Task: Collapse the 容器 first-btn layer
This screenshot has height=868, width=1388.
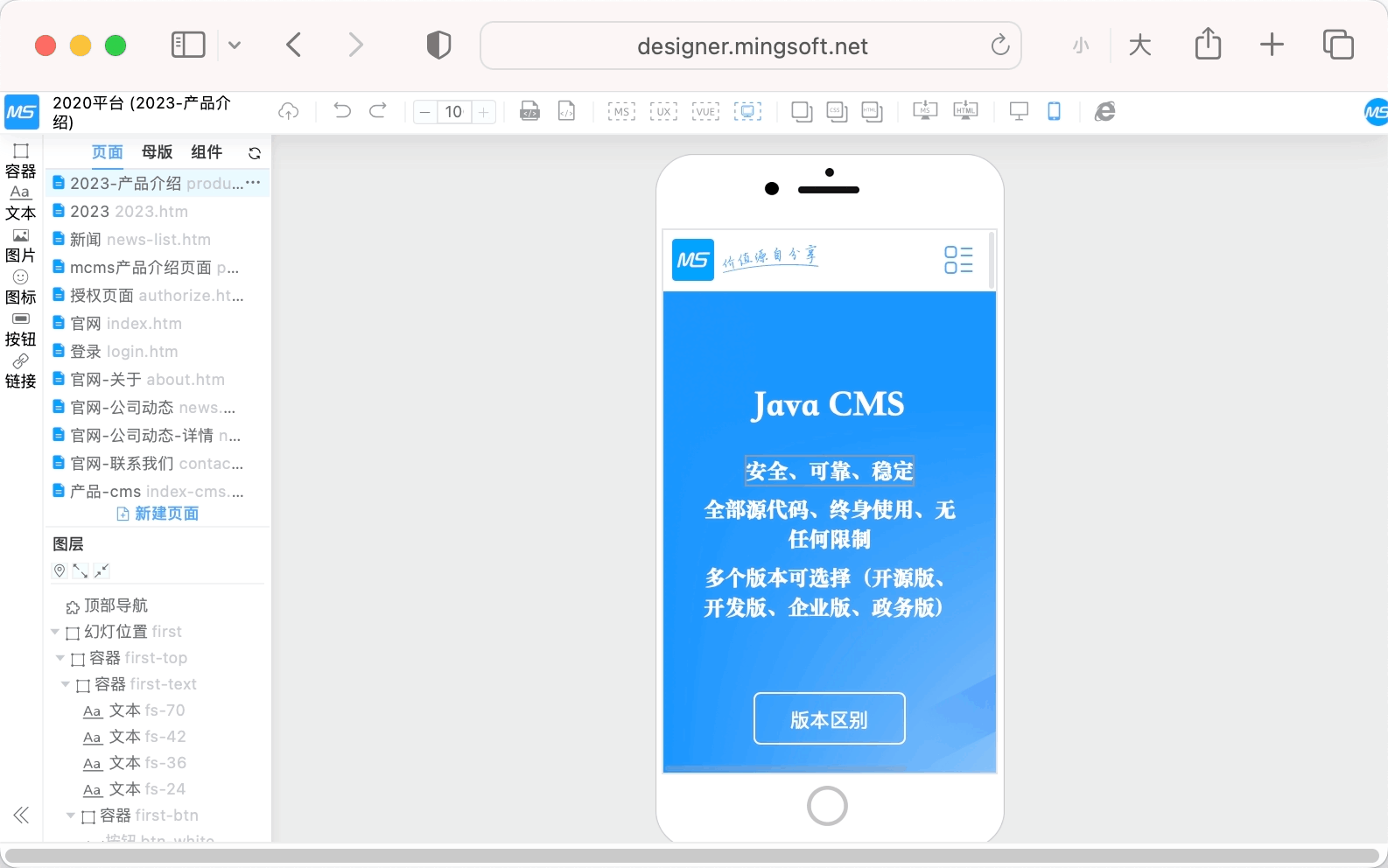Action: 71,815
